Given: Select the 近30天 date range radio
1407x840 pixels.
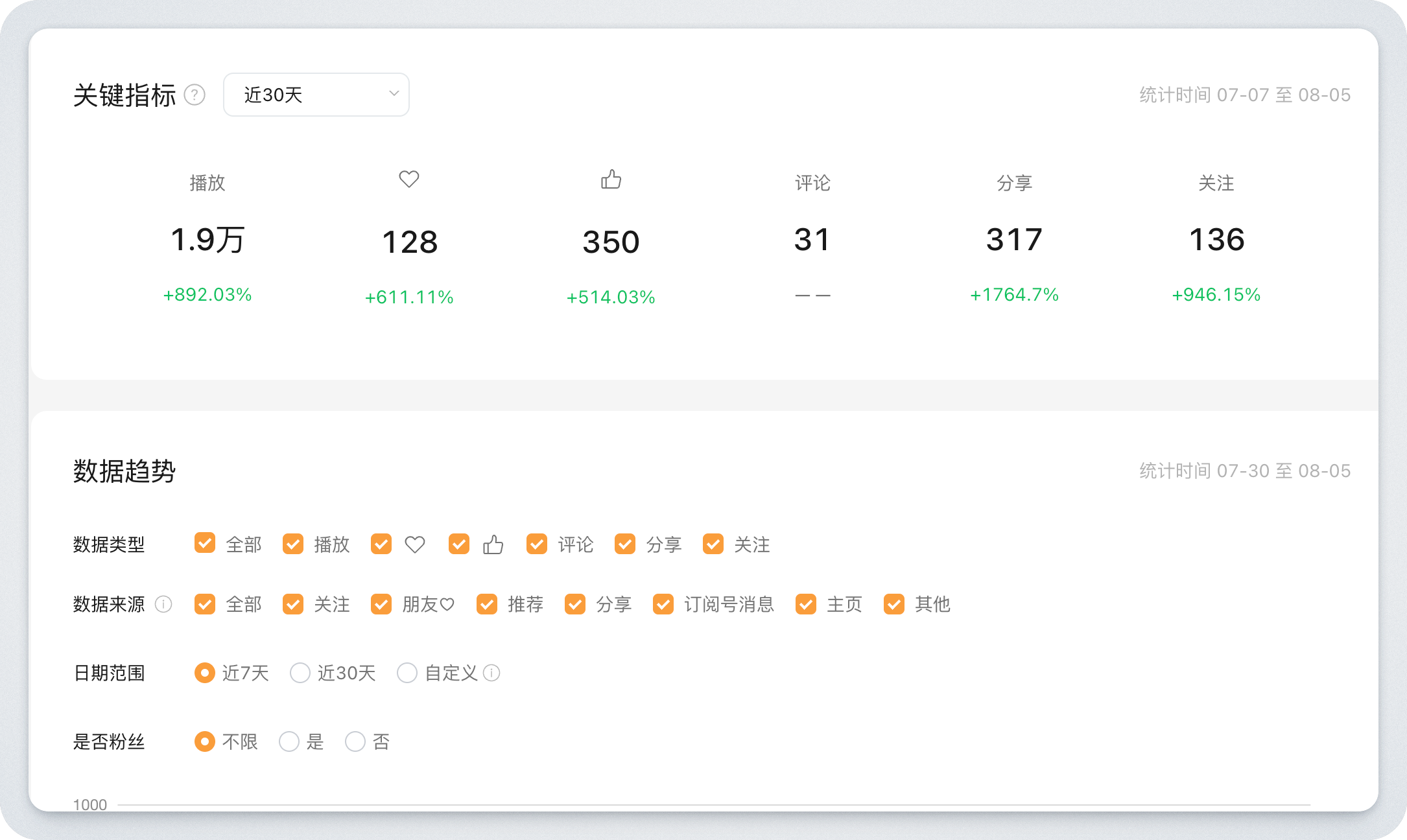Looking at the screenshot, I should pyautogui.click(x=300, y=673).
